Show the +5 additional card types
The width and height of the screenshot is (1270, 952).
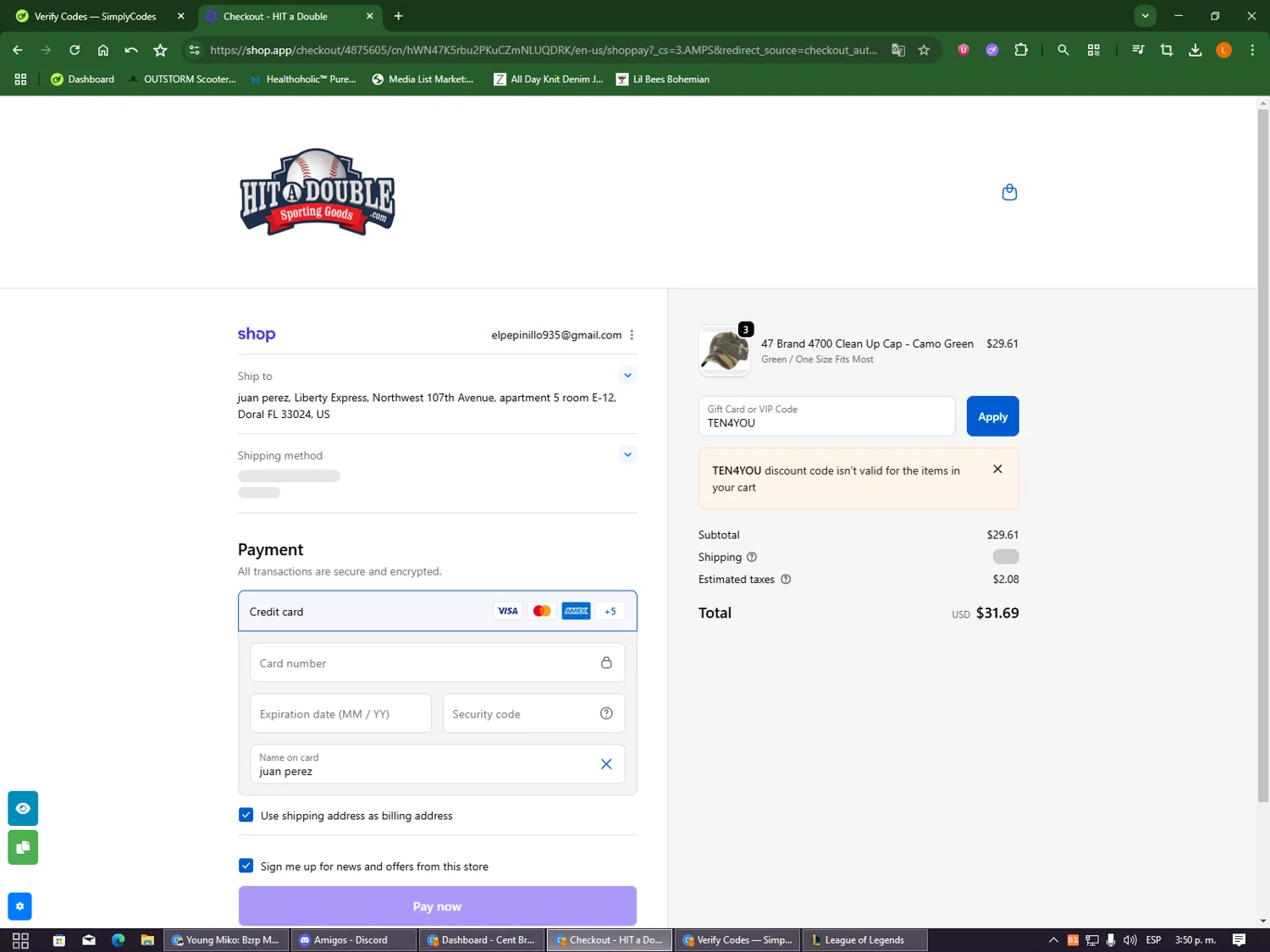click(x=610, y=611)
